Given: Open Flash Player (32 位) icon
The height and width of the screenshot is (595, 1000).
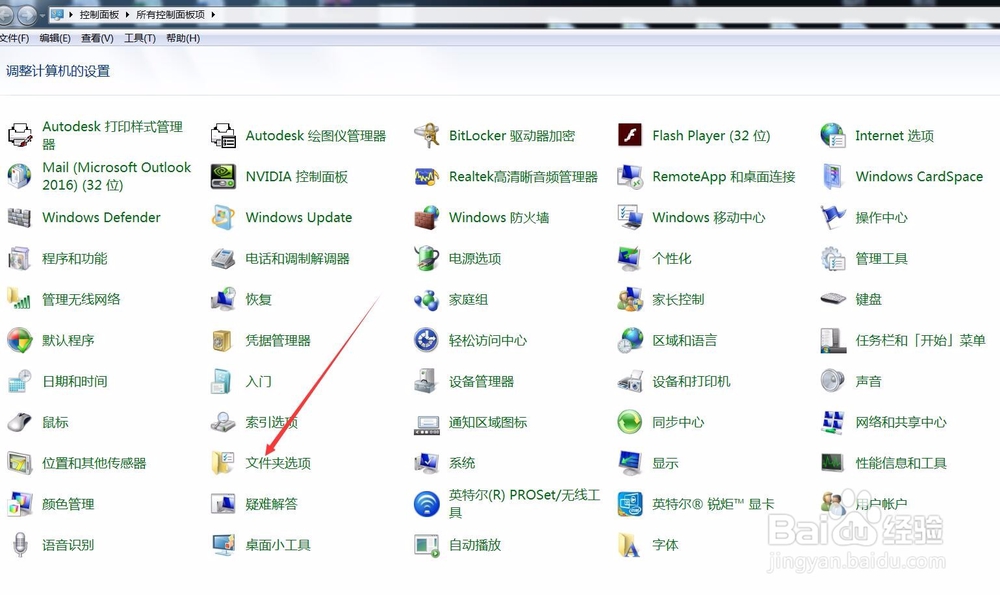Looking at the screenshot, I should point(629,135).
